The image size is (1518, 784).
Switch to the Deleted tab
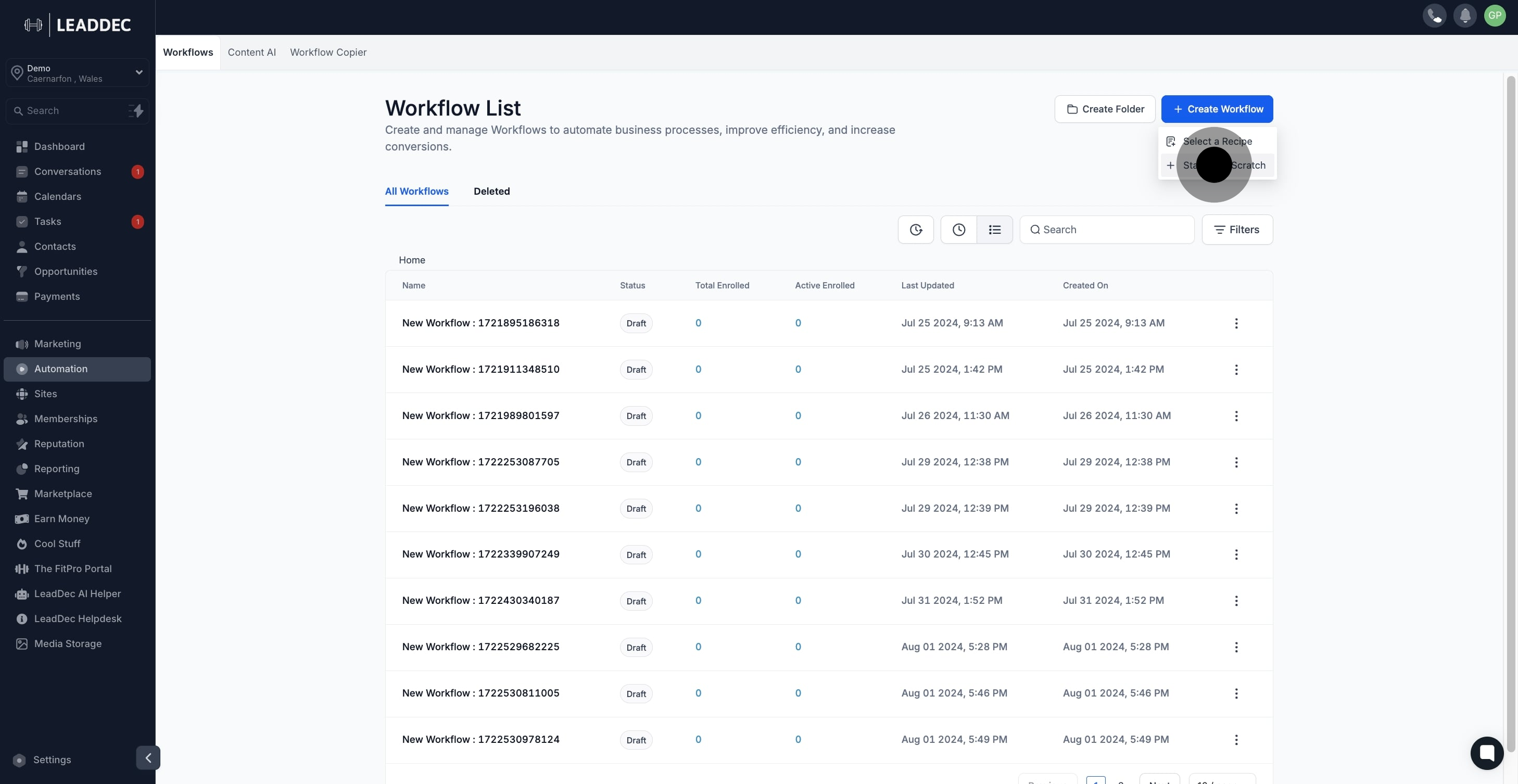pos(491,192)
